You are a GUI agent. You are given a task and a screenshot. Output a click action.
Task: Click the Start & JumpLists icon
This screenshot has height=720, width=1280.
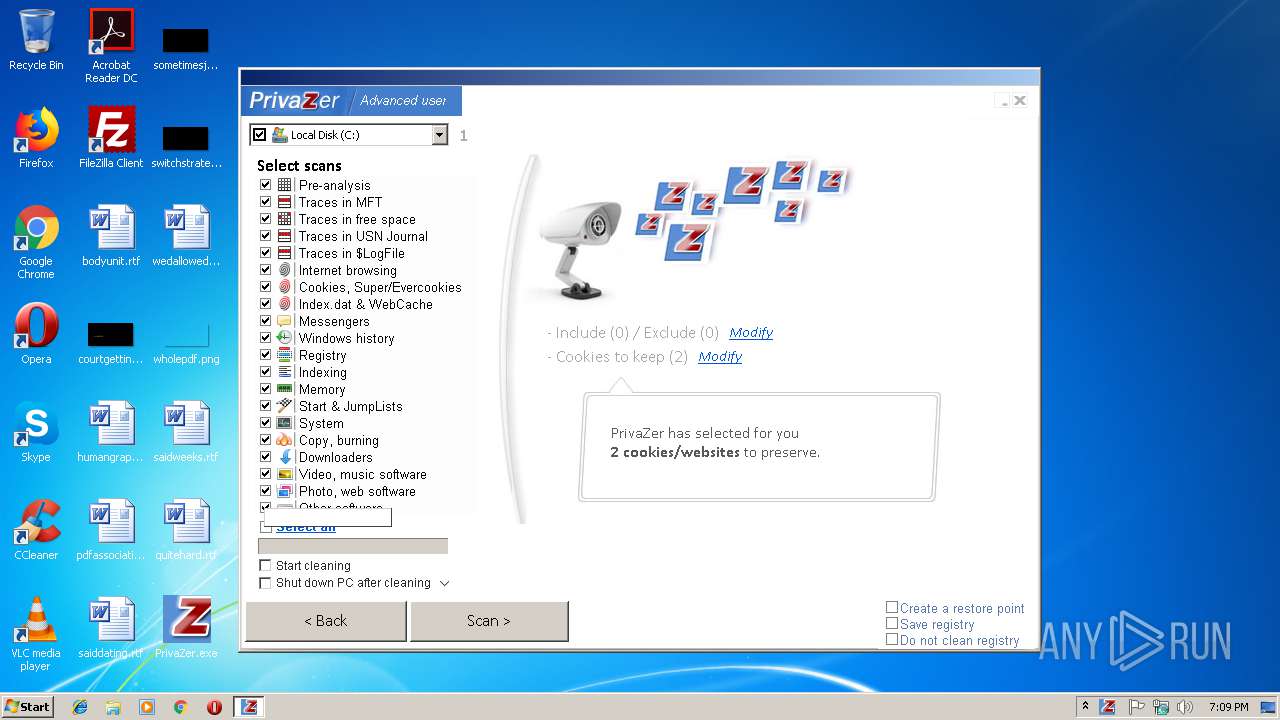(x=285, y=406)
